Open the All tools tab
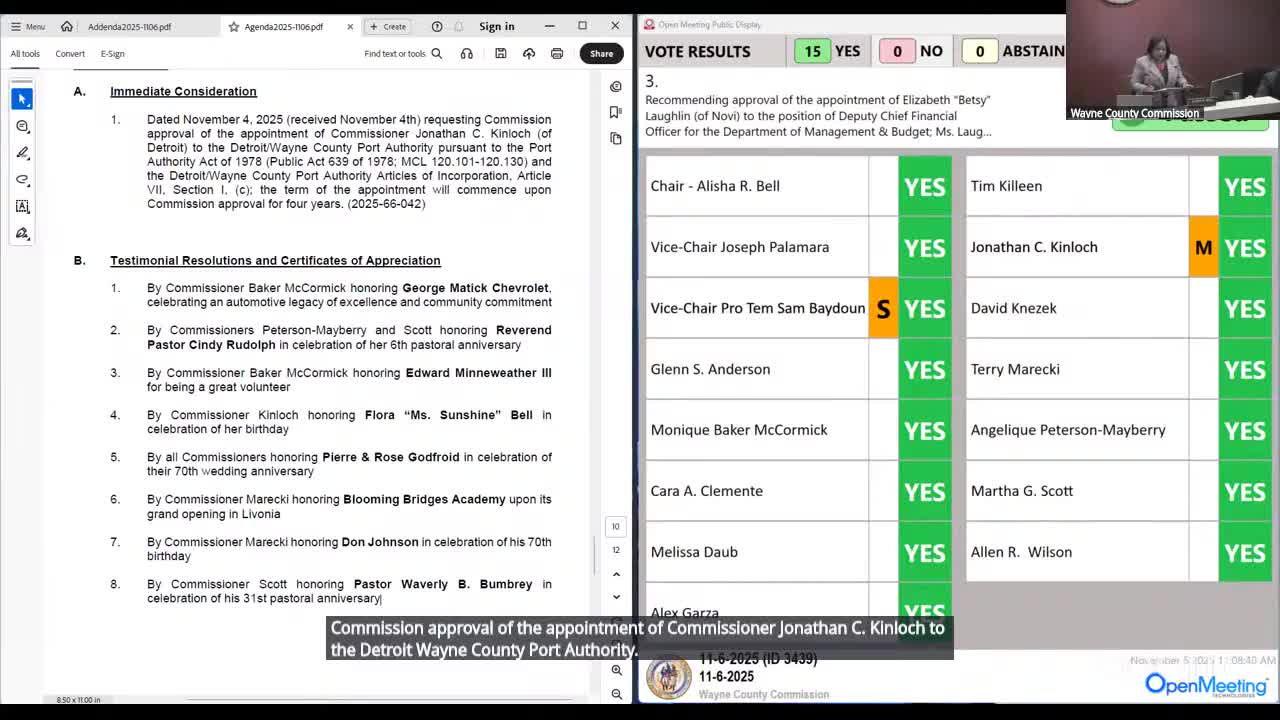 25,53
